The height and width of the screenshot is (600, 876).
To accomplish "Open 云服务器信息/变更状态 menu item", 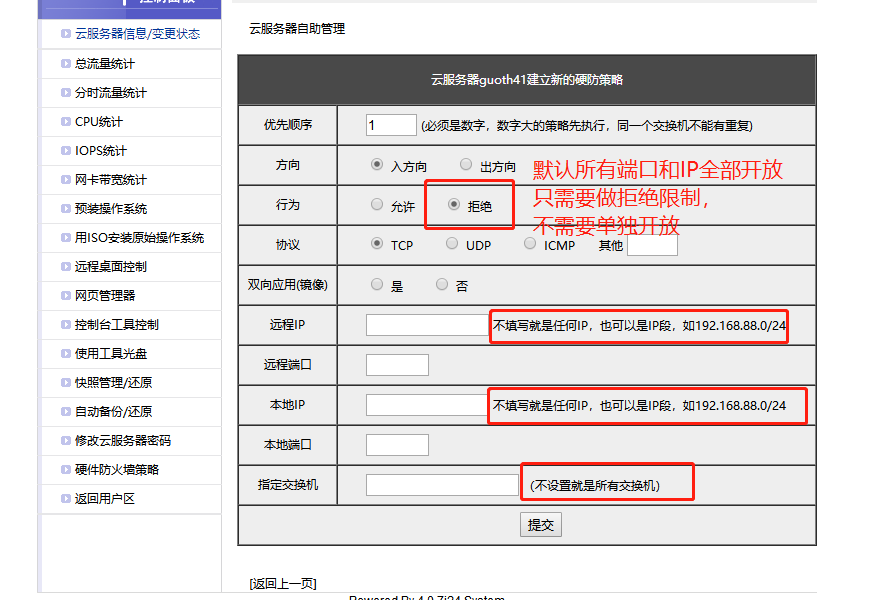I will (x=137, y=34).
